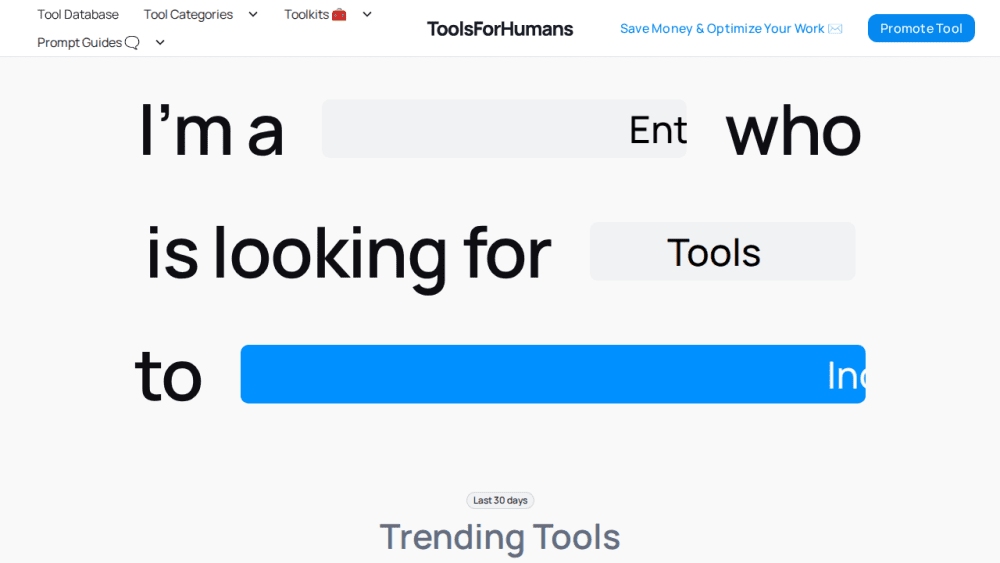1000x563 pixels.
Task: Open the Toolkits menu item
Action: pos(315,14)
